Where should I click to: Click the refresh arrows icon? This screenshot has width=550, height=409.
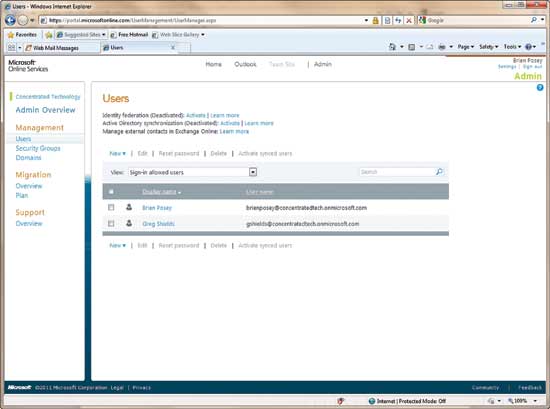point(398,20)
